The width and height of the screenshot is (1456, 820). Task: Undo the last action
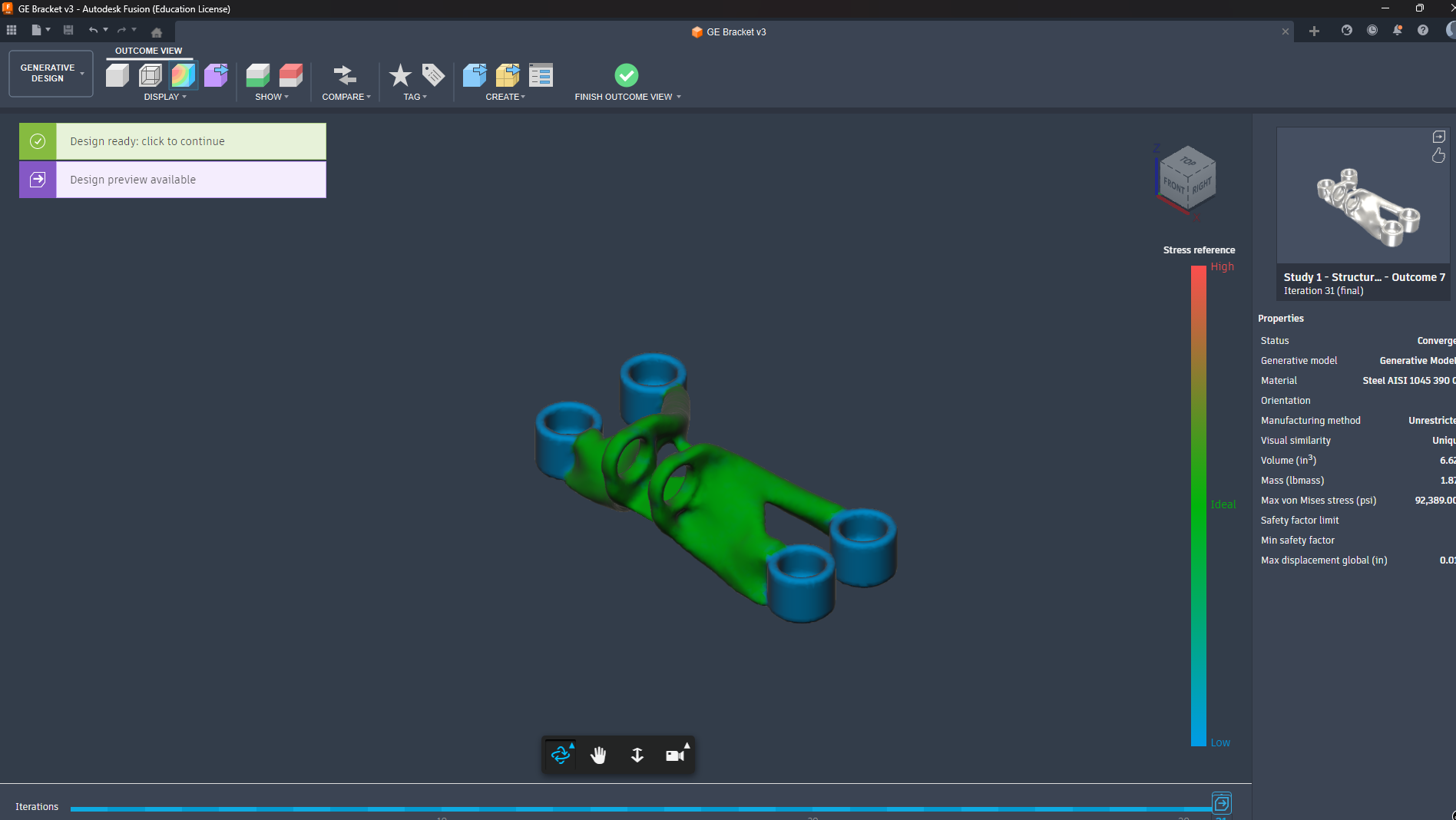(93, 31)
